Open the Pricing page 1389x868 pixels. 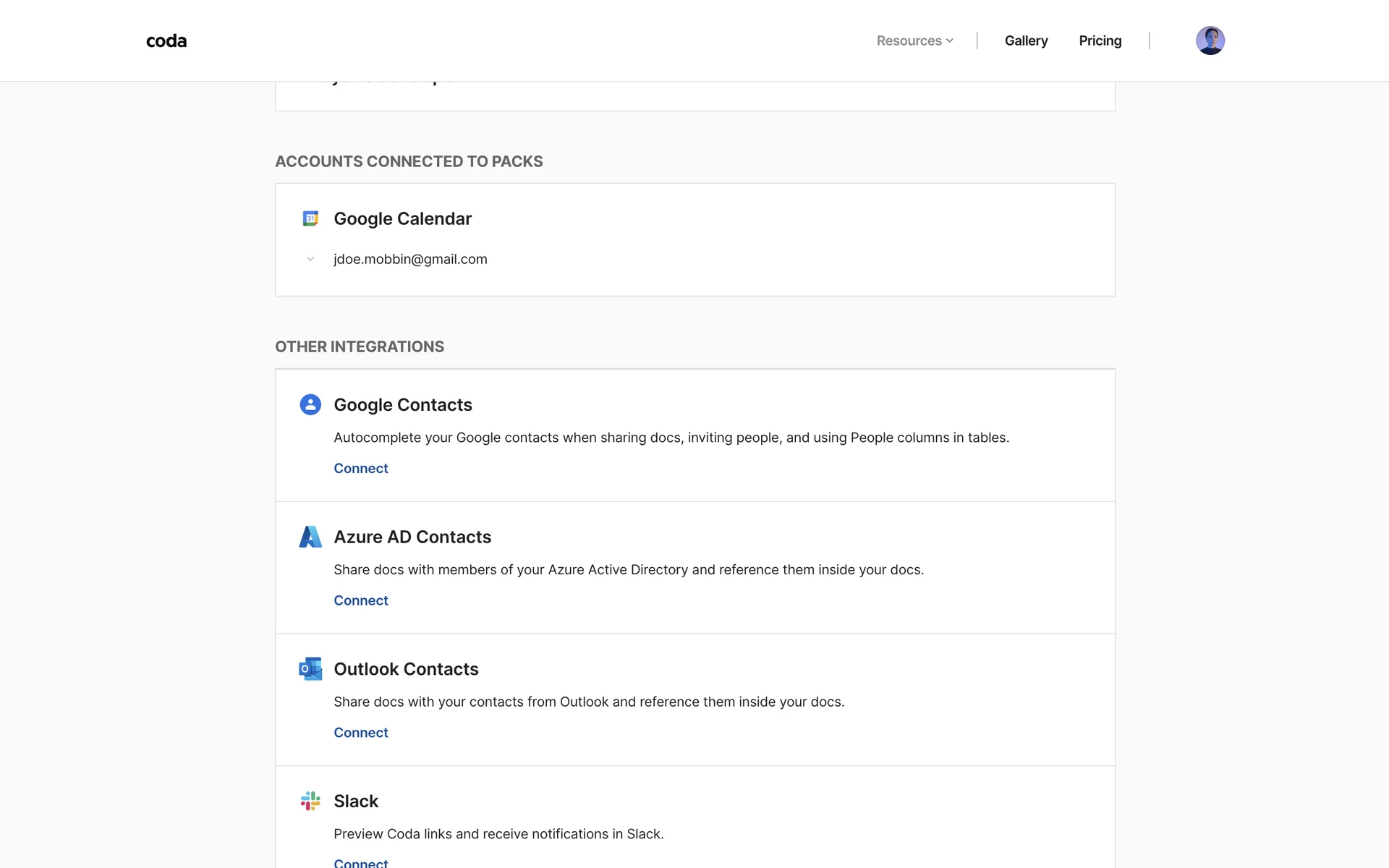pyautogui.click(x=1100, y=41)
